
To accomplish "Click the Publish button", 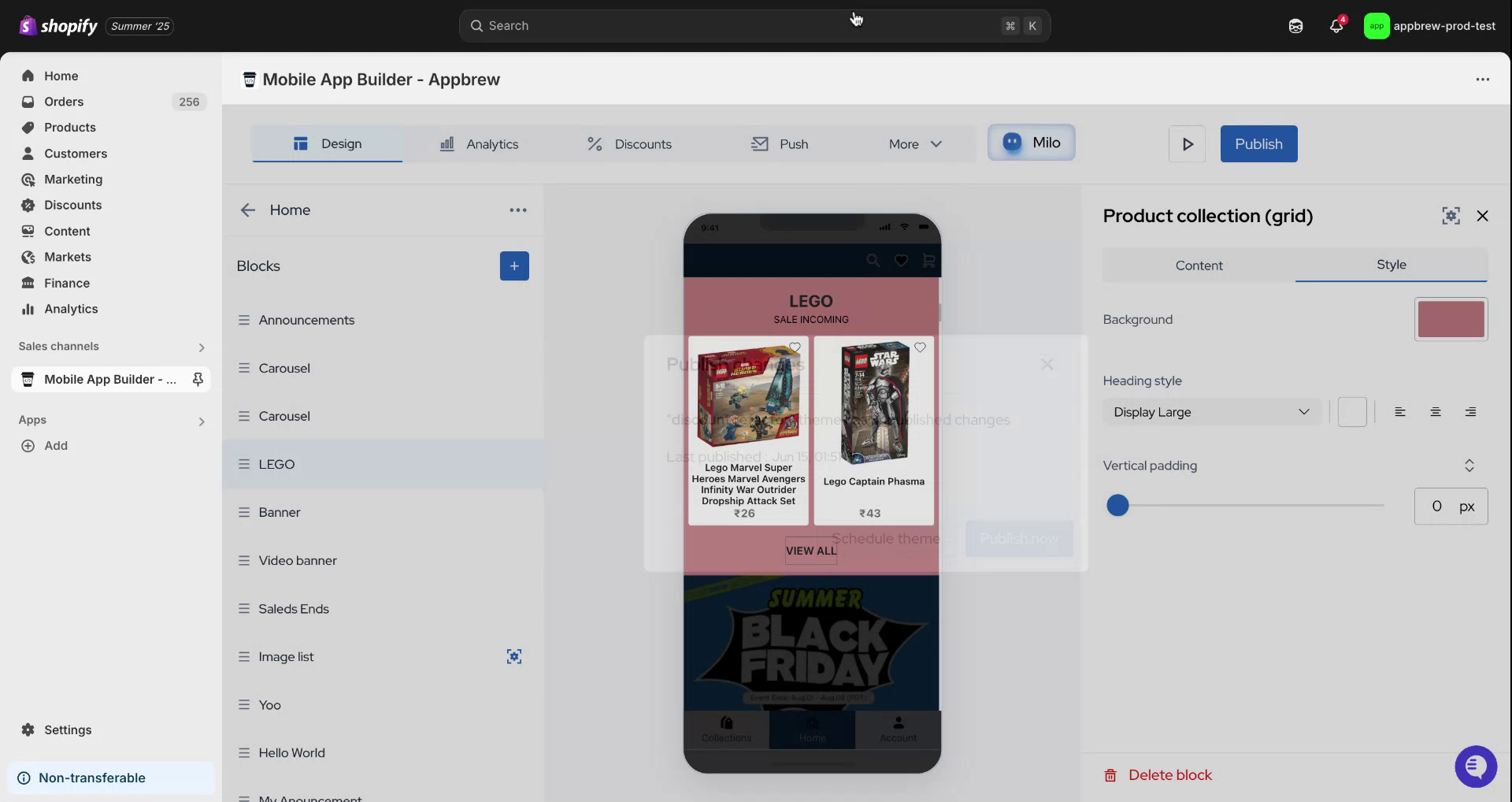I will tap(1258, 144).
